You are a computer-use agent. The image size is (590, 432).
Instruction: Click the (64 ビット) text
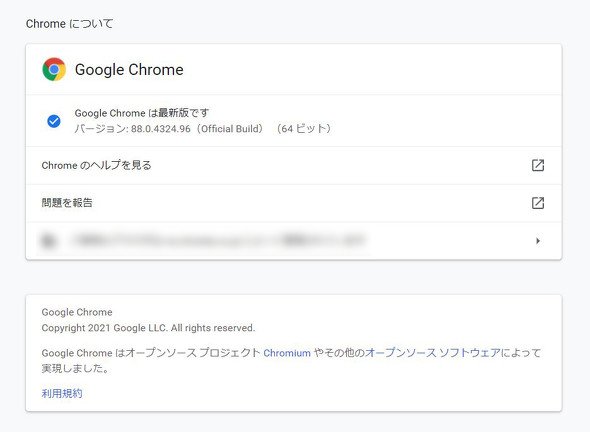point(304,129)
